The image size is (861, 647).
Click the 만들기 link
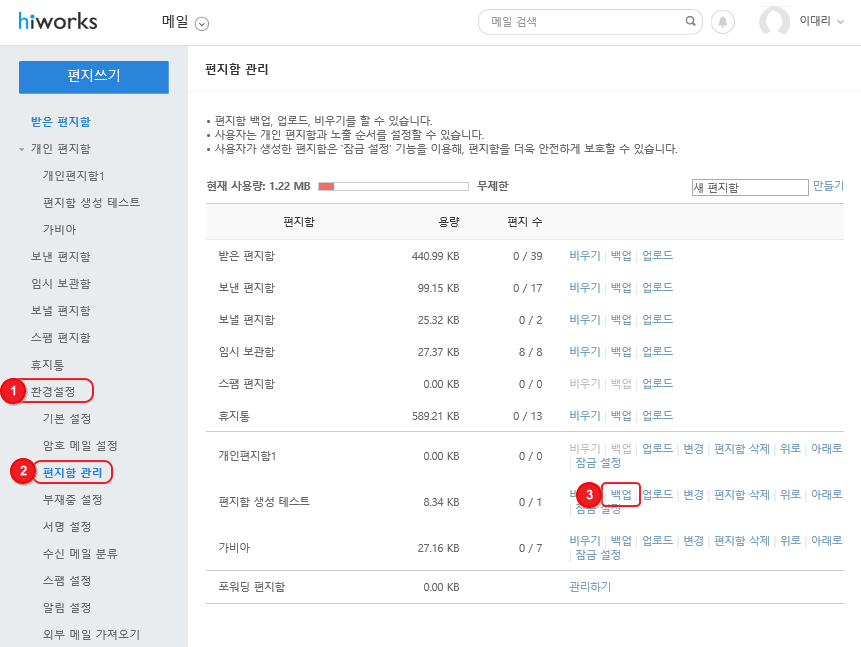point(828,186)
